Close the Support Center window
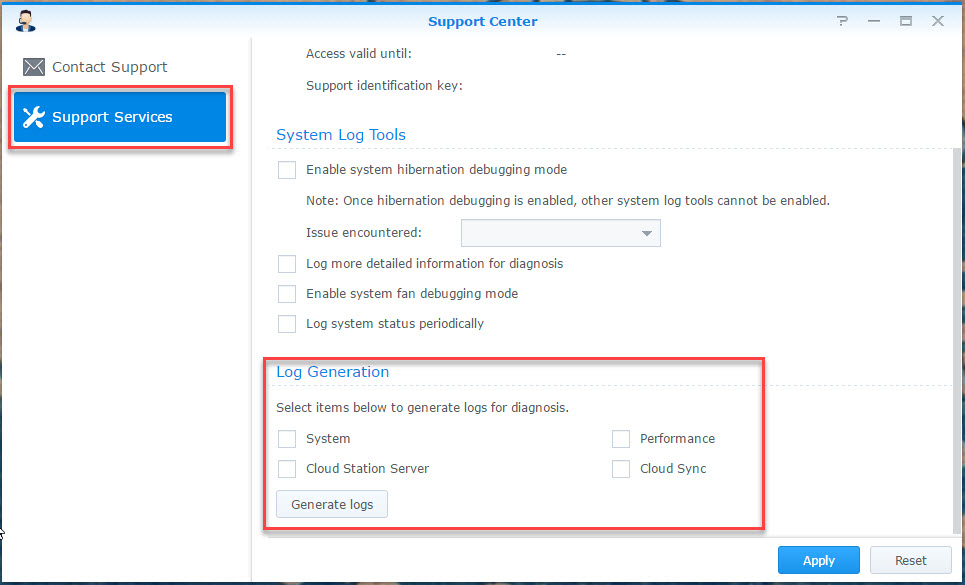The image size is (965, 585). (937, 21)
